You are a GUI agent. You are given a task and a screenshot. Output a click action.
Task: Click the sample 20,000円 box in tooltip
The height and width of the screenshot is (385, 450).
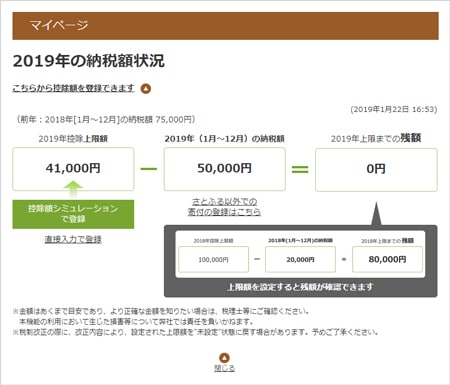click(x=300, y=259)
